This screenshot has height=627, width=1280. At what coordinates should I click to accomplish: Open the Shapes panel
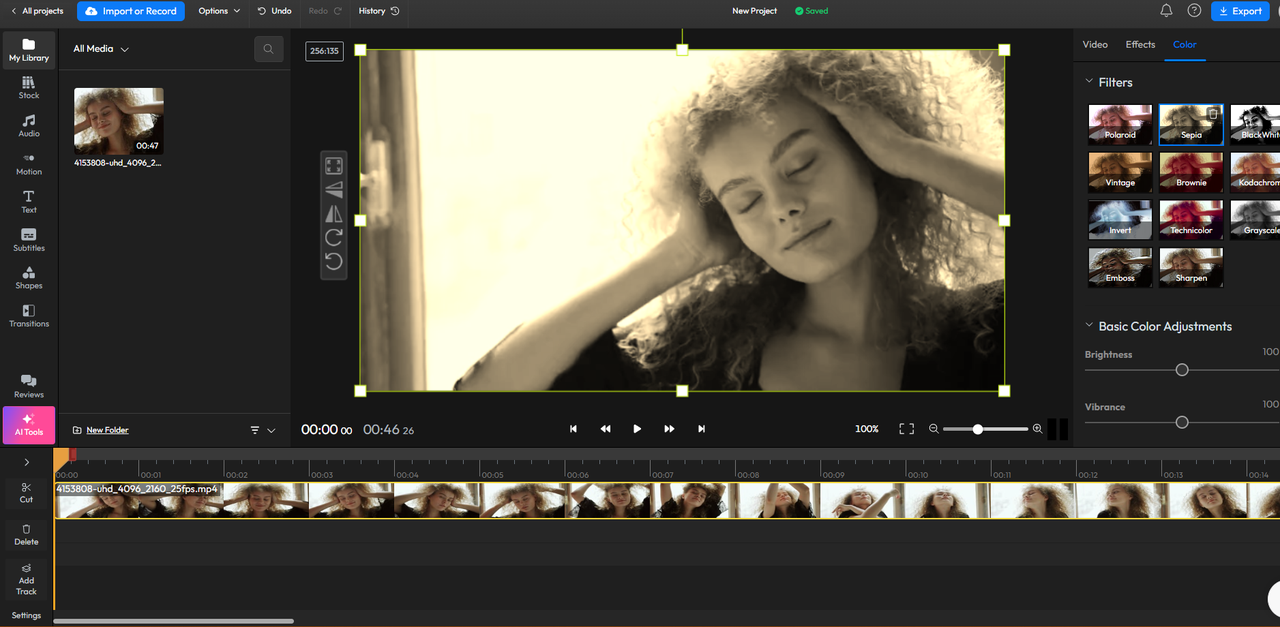(29, 278)
